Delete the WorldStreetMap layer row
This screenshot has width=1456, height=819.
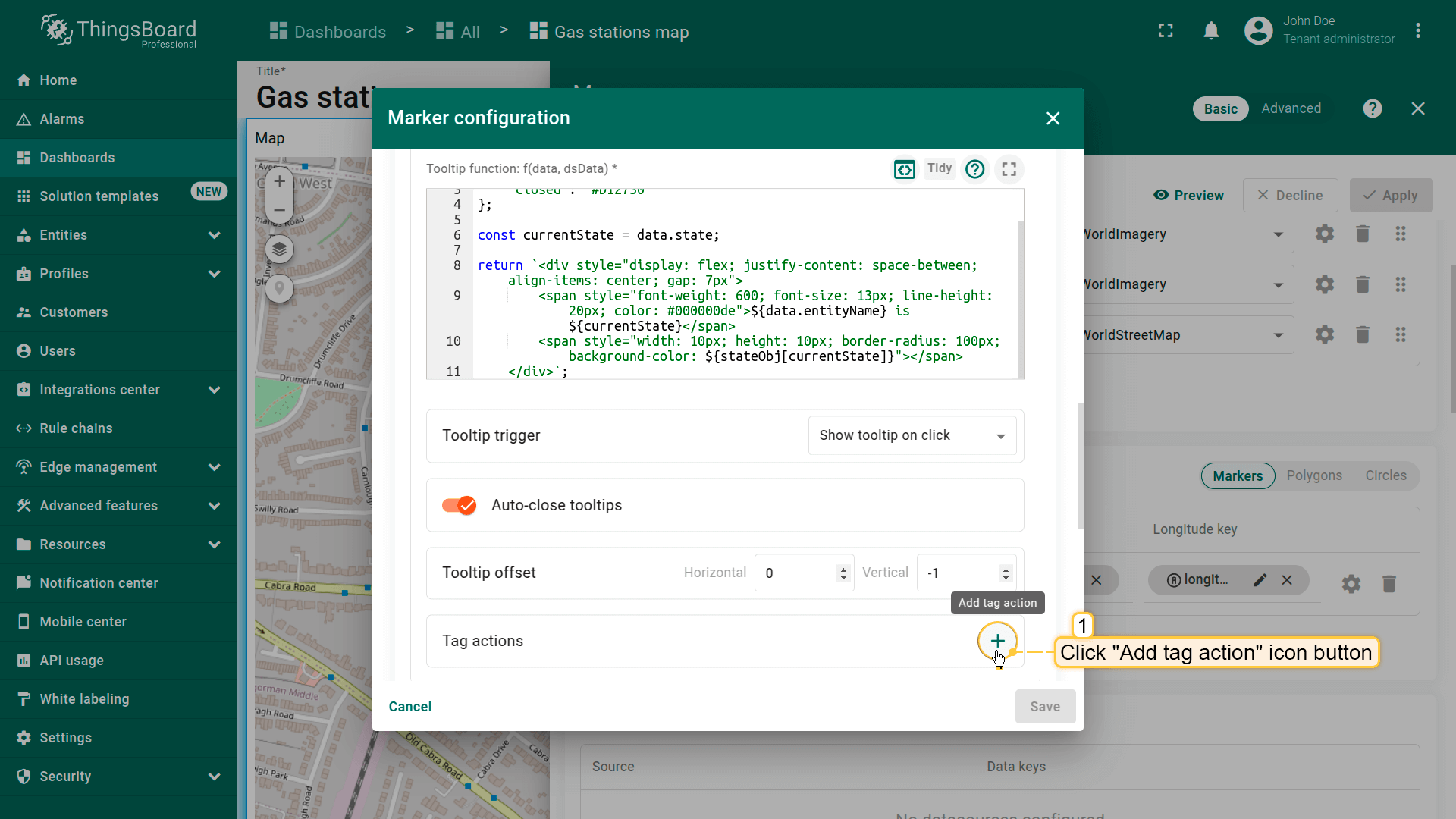(x=1362, y=335)
